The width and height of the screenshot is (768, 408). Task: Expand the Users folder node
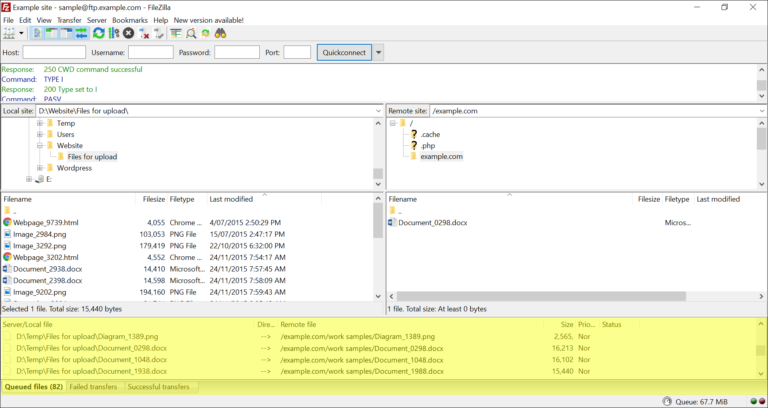[x=40, y=134]
